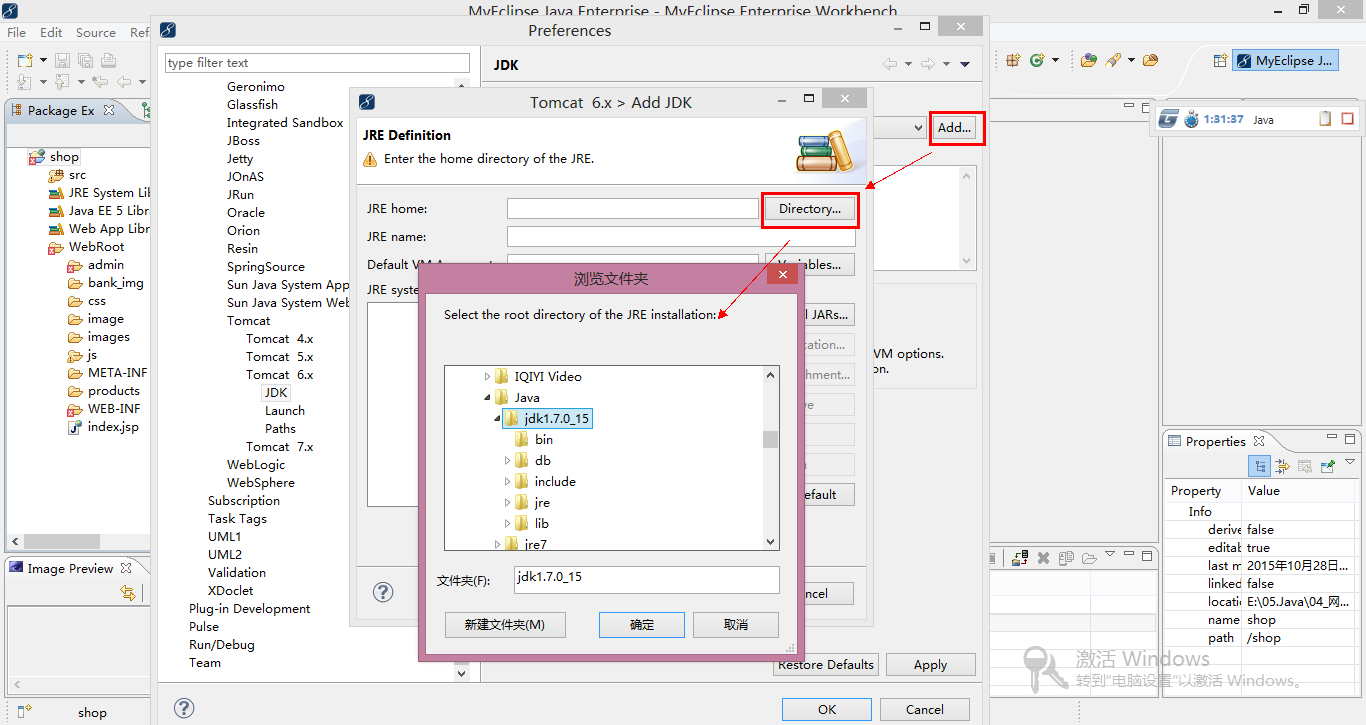Open Preferences page menu dropdown arrow
Viewport: 1366px width, 725px height.
click(x=964, y=64)
